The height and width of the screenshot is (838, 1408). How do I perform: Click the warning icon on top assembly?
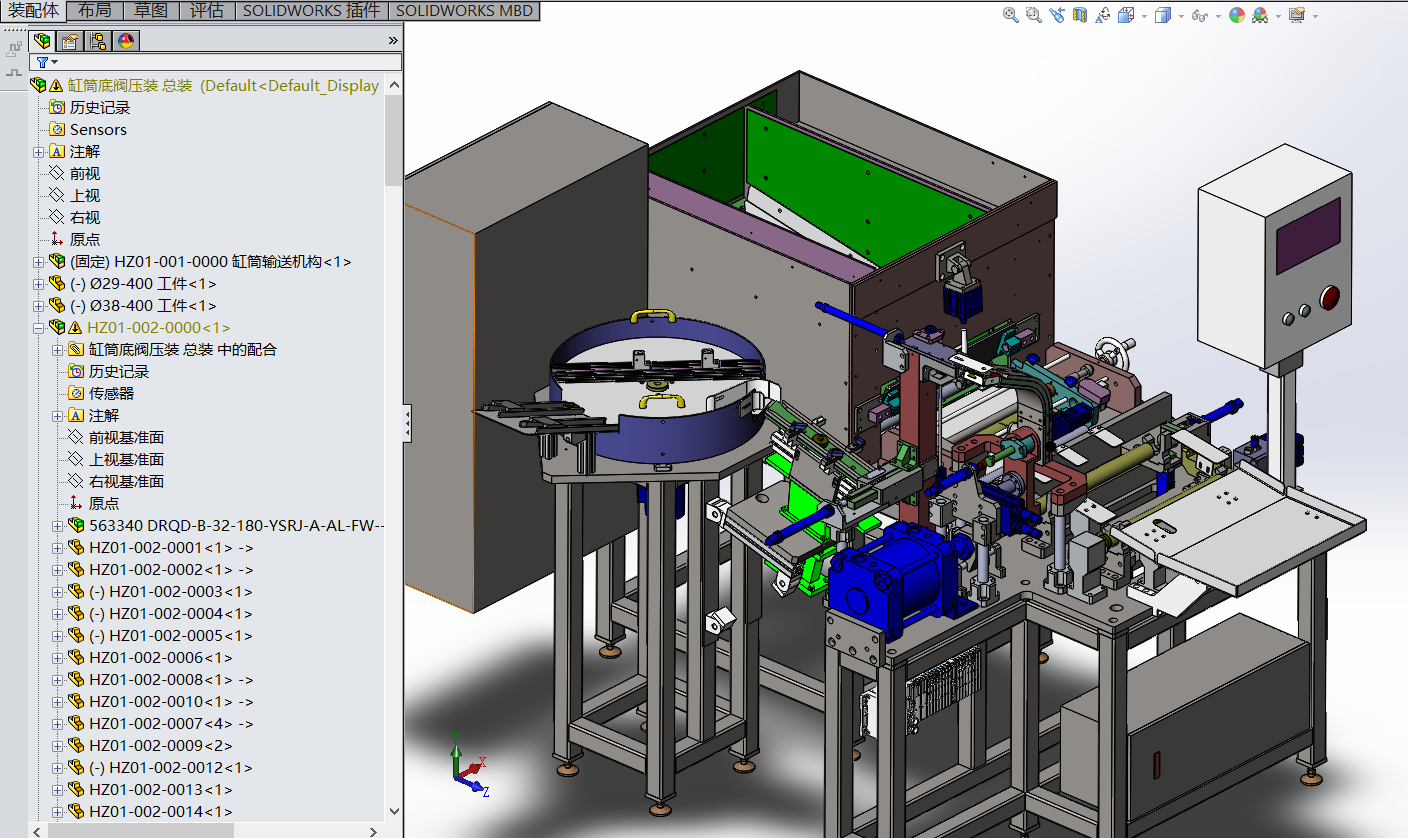coord(56,86)
